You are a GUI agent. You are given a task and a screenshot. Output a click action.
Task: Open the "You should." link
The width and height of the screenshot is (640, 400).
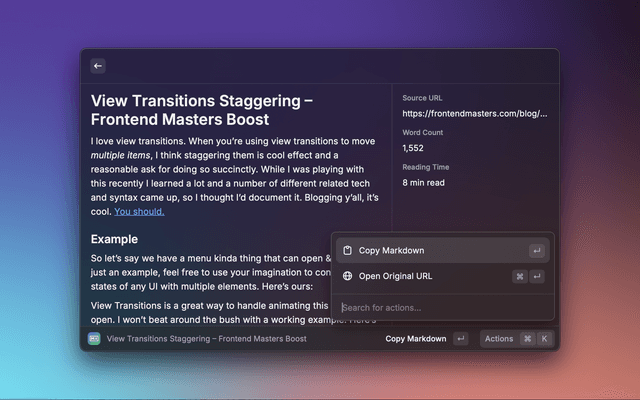[x=139, y=211]
